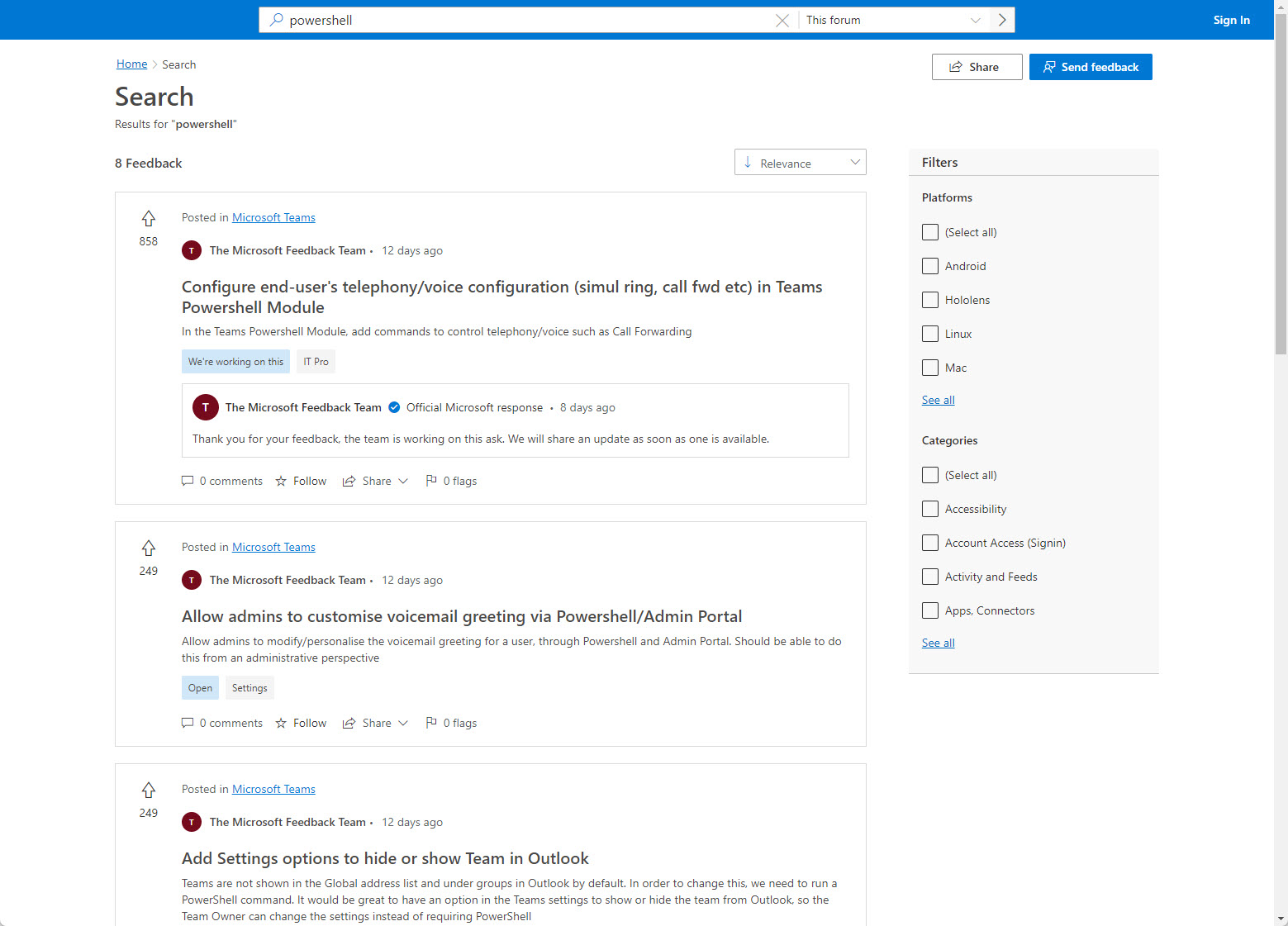Click the Send feedback button
This screenshot has width=1288, height=926.
point(1091,67)
